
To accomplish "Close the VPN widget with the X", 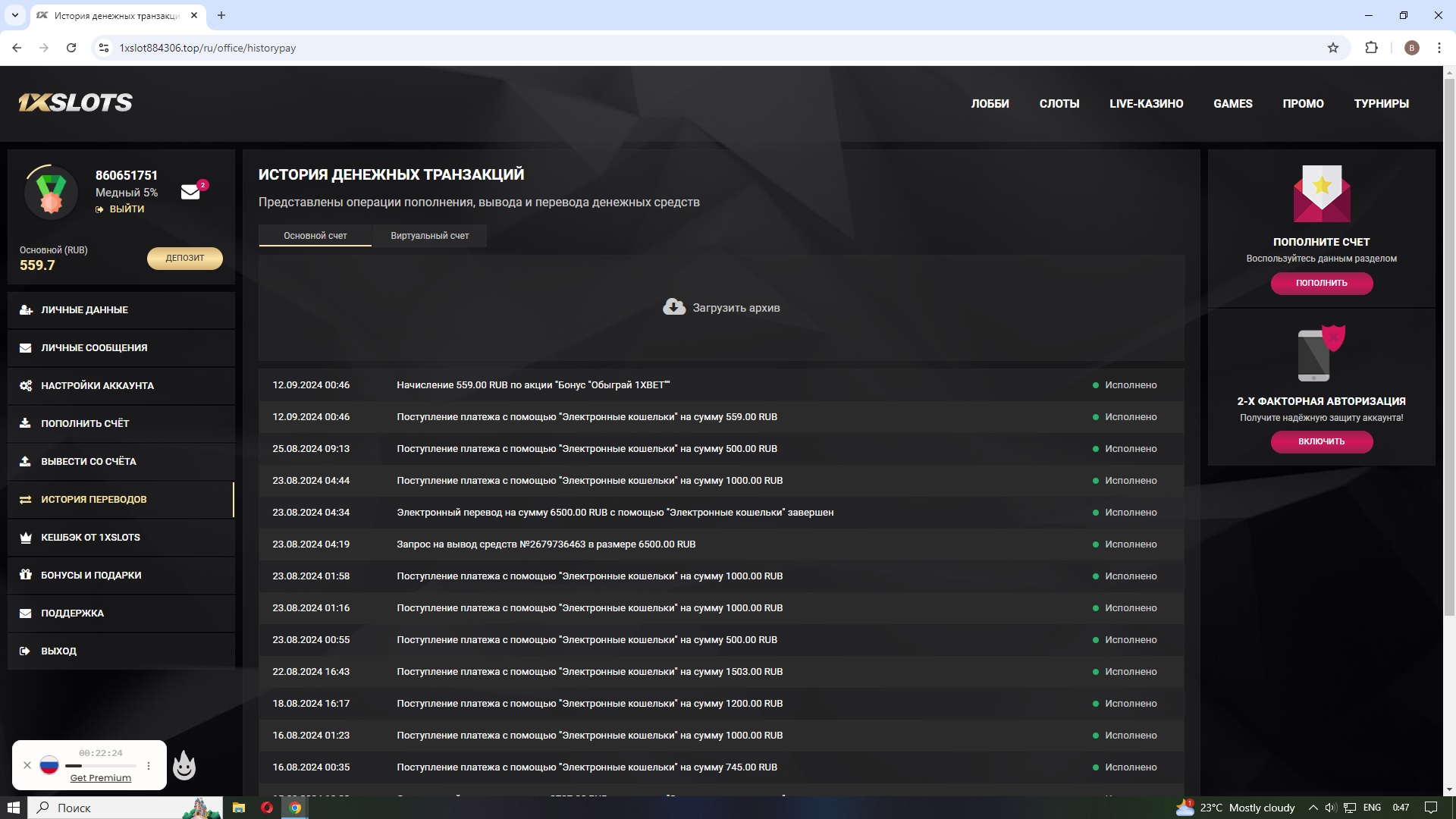I will 27,765.
